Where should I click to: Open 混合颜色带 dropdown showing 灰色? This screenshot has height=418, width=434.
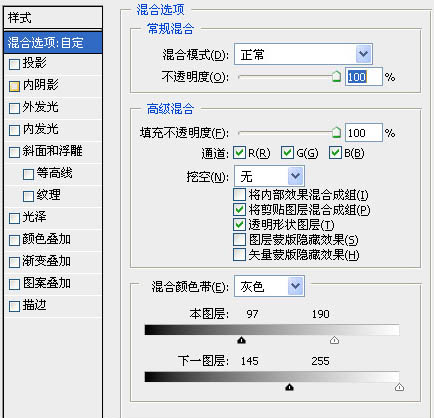coord(269,286)
